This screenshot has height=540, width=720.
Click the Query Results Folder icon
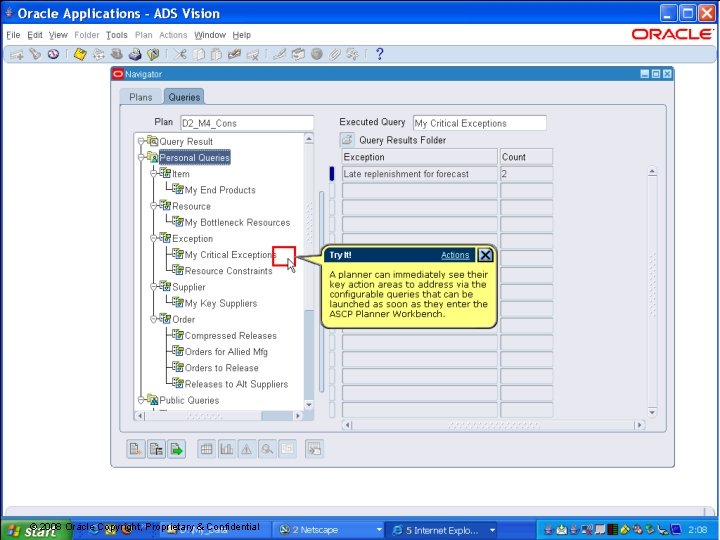coord(347,140)
